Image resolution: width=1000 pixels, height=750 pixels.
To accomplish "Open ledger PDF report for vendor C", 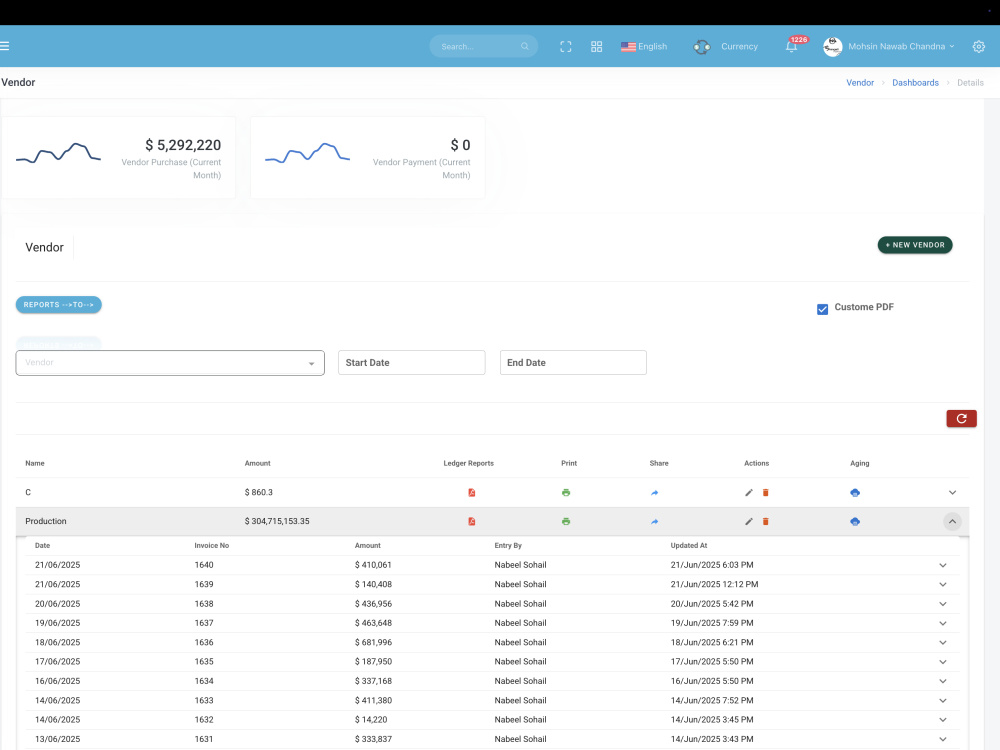I will pos(472,492).
